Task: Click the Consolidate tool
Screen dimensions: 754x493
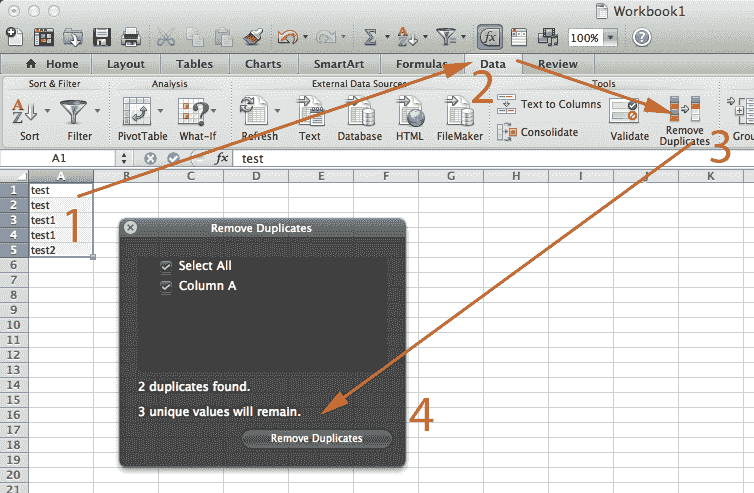Action: 537,132
